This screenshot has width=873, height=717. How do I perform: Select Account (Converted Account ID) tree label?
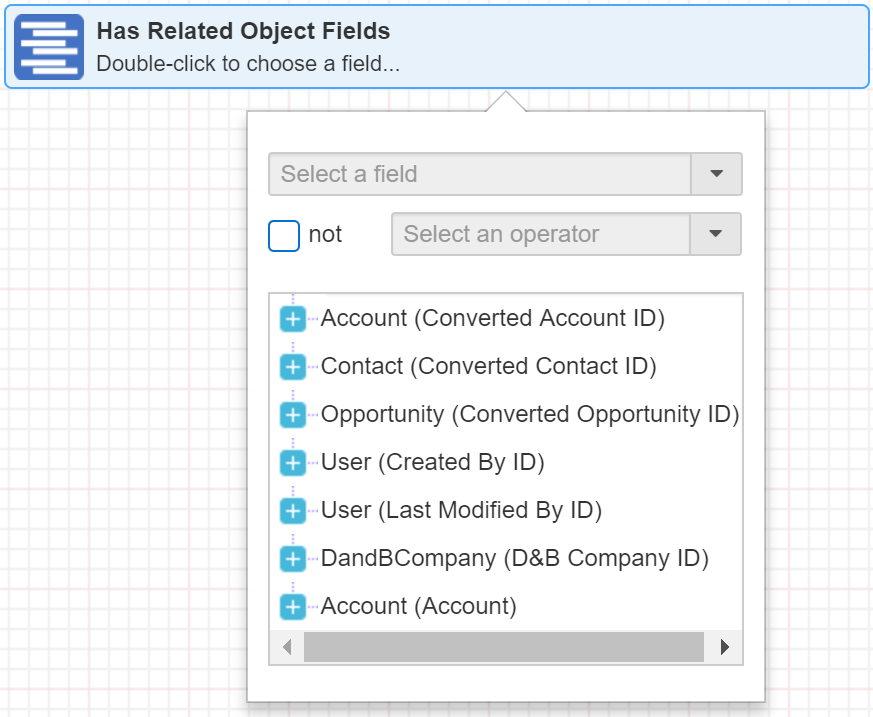coord(492,319)
